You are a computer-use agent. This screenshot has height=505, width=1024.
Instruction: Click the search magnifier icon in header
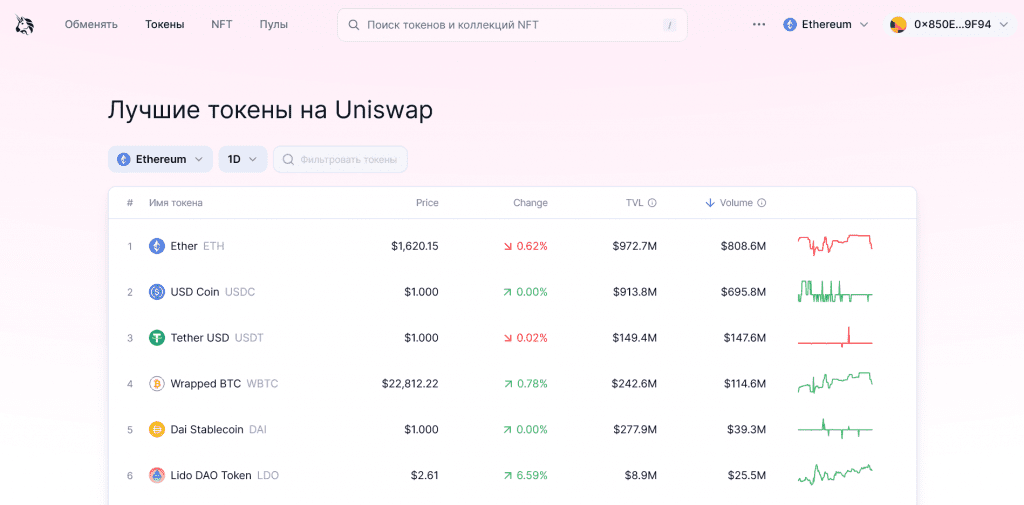(x=354, y=25)
